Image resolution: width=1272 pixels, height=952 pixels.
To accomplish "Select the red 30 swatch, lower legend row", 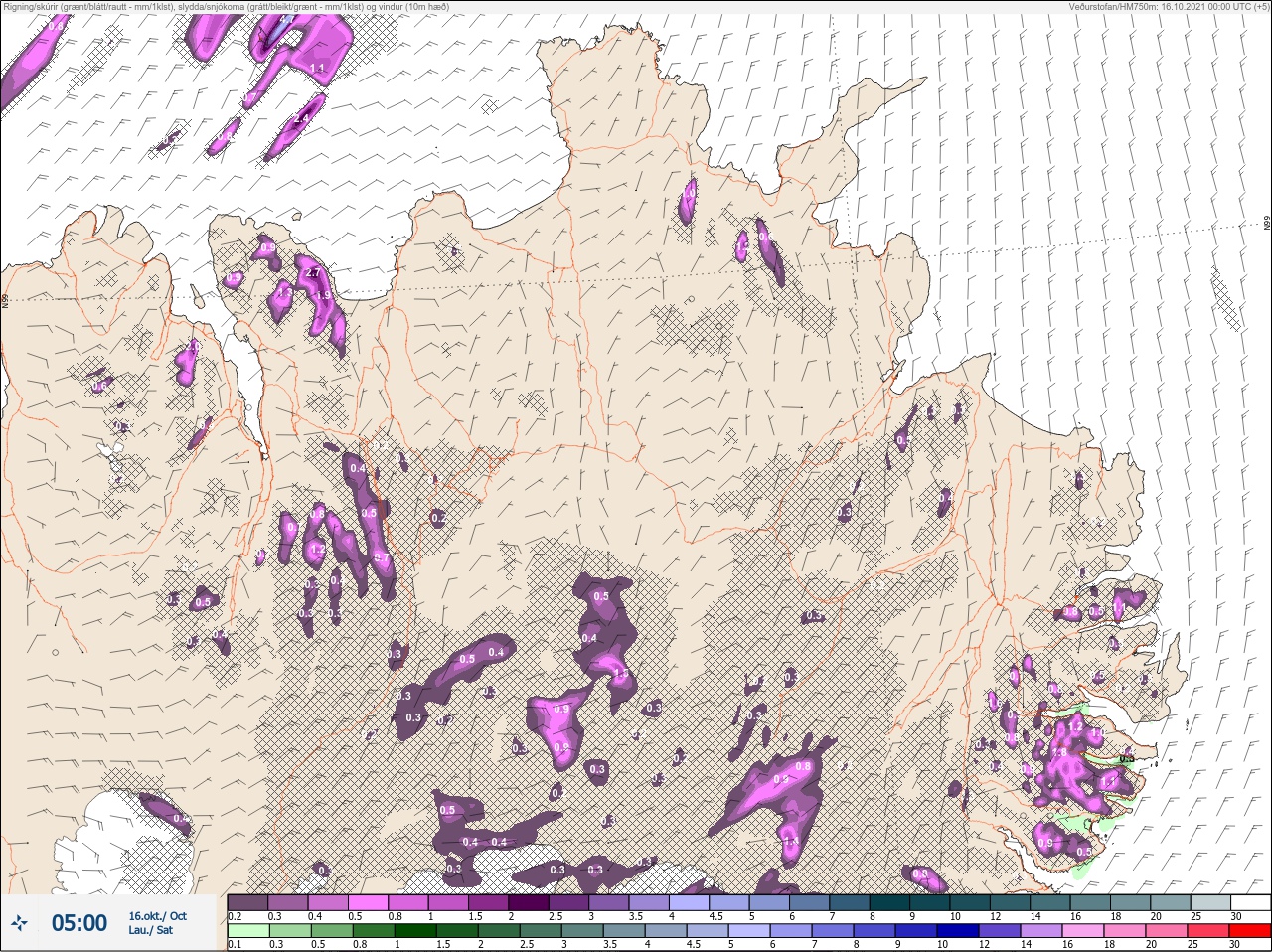I will coord(1250,931).
